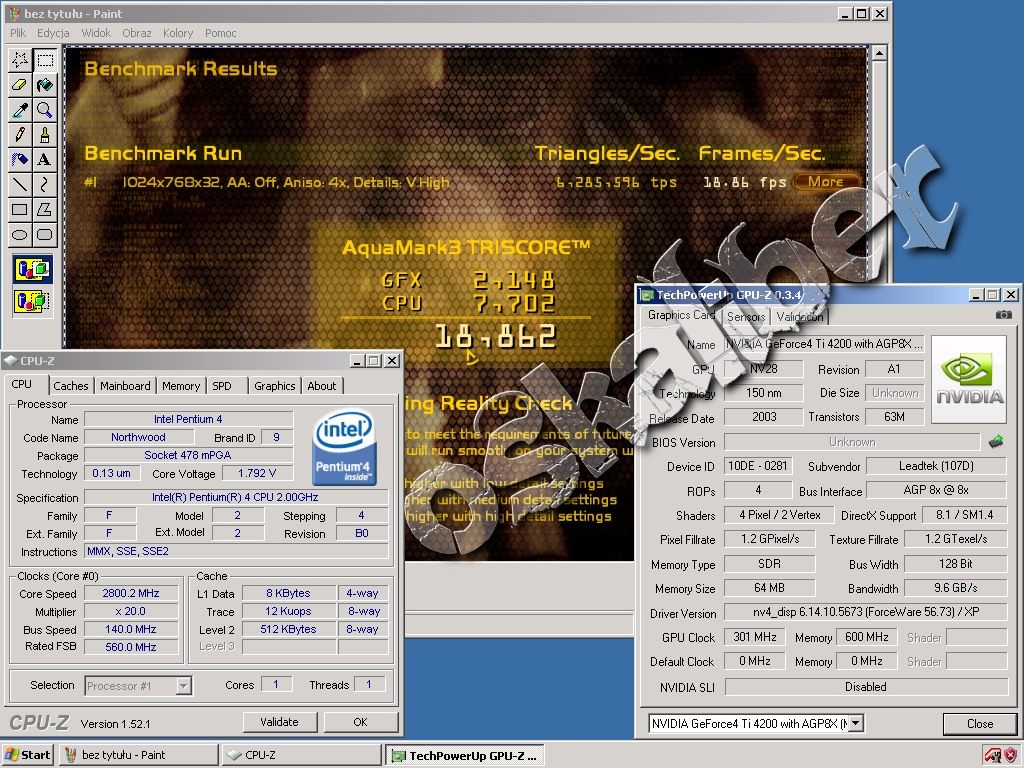This screenshot has width=1024, height=768.
Task: Click the GPU-Z screenshot camera icon
Action: pyautogui.click(x=1003, y=315)
